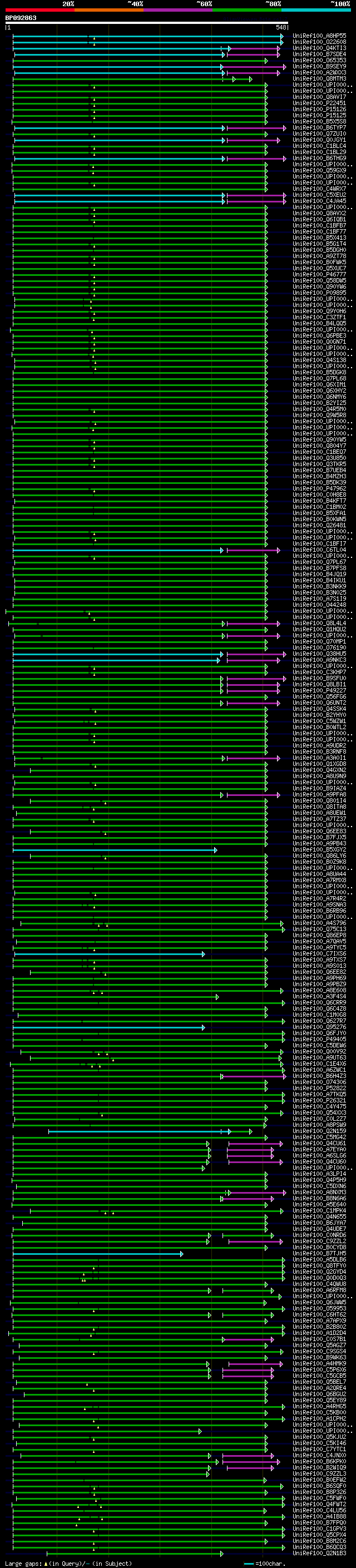Select the UniRef100_Q6UNT2 label
The height and width of the screenshot is (1568, 356).
pyautogui.click(x=319, y=703)
